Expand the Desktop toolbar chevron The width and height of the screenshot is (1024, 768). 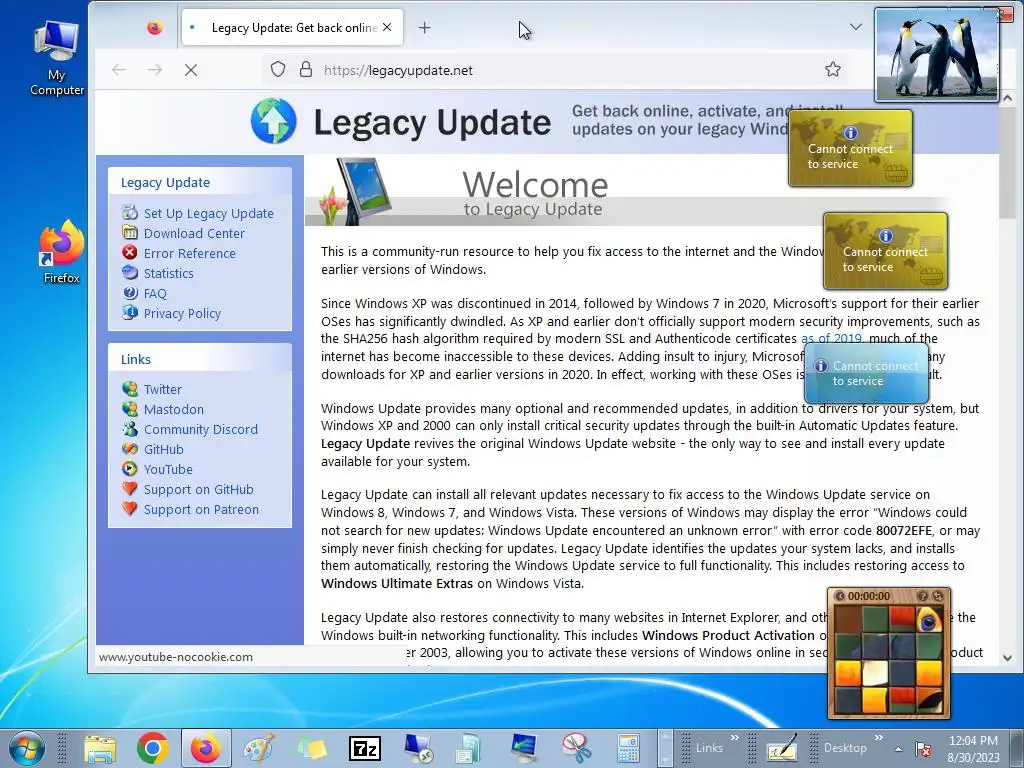878,738
